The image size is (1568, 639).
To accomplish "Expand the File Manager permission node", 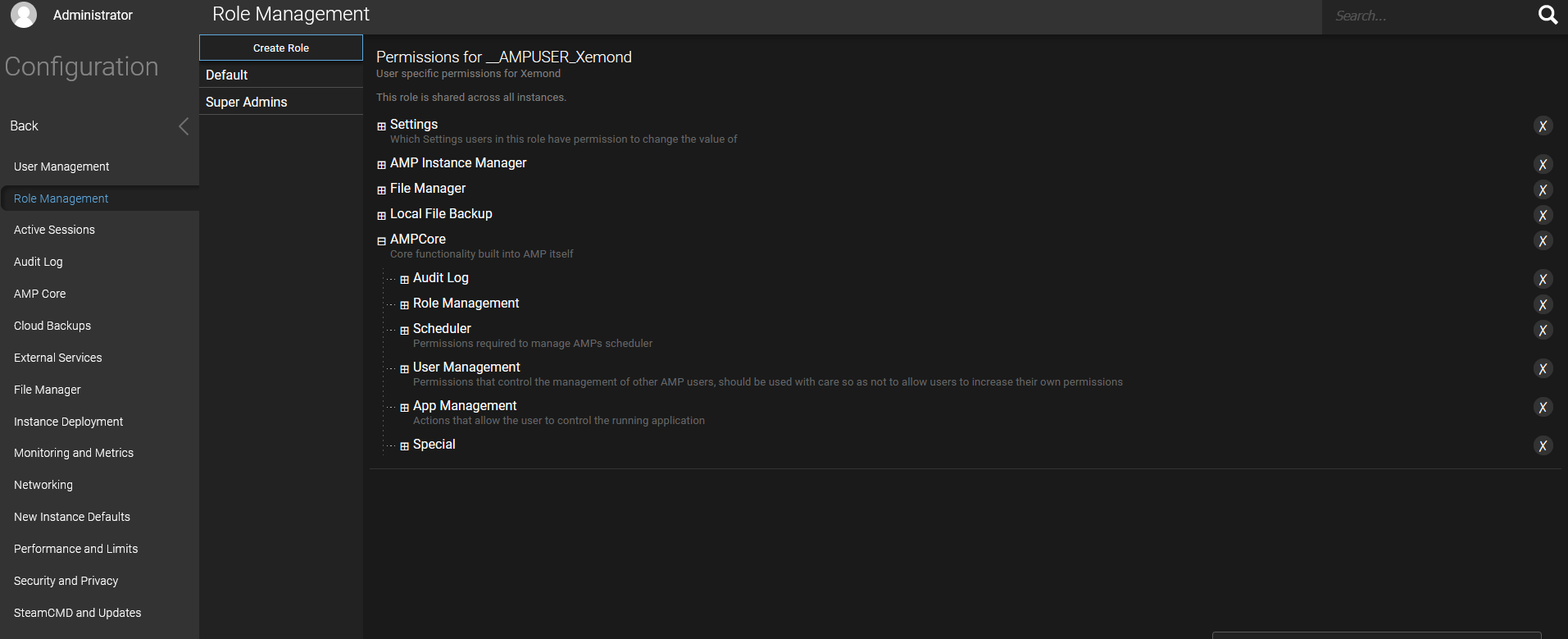I will (381, 190).
